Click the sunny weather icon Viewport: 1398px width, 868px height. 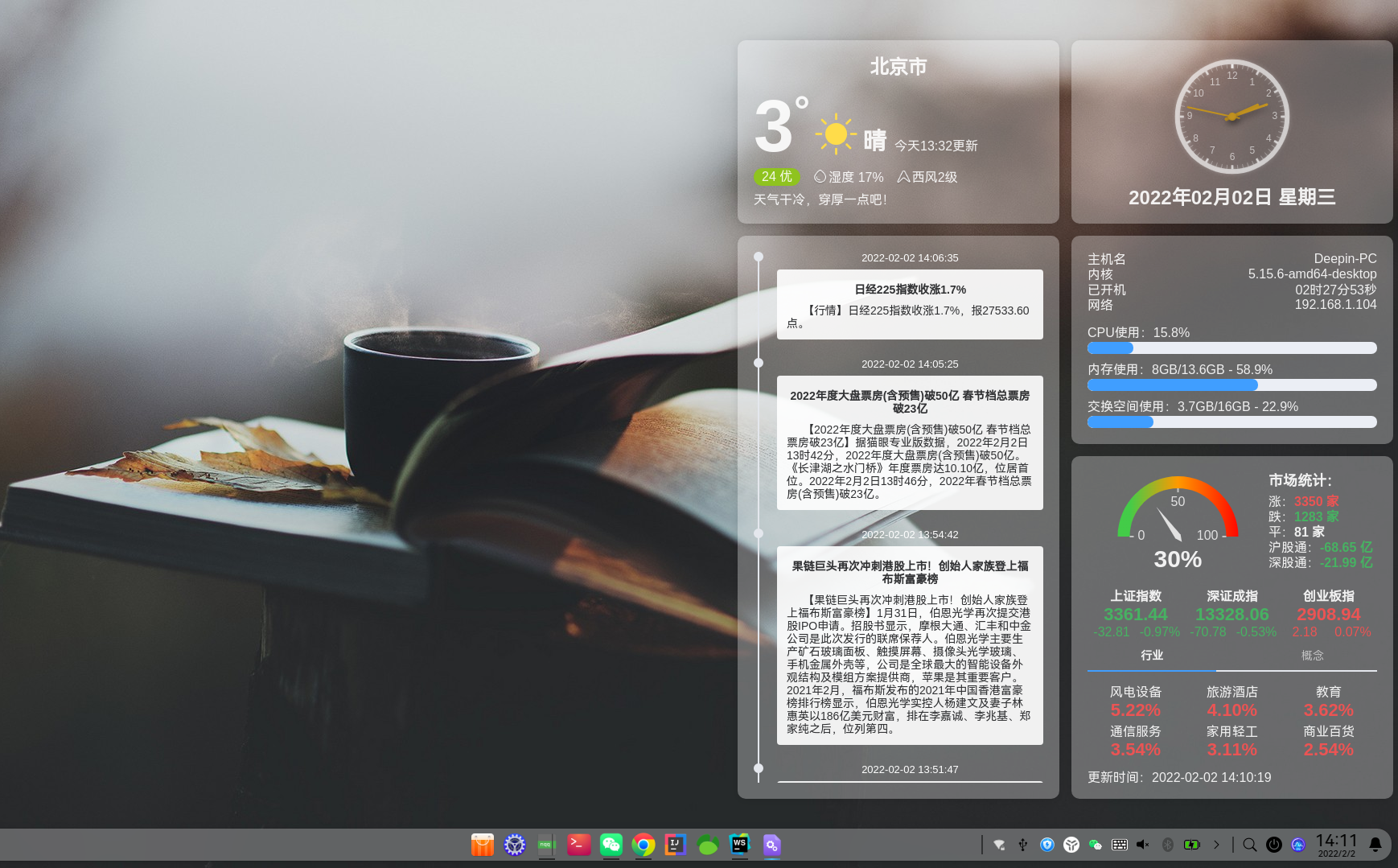click(x=836, y=134)
